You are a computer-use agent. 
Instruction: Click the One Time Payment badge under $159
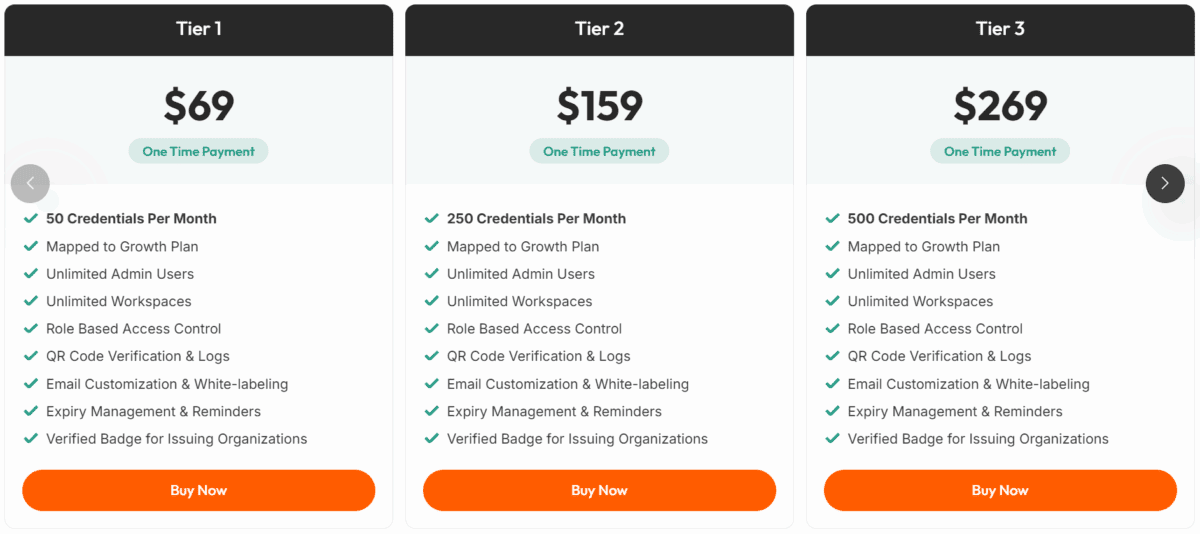599,151
